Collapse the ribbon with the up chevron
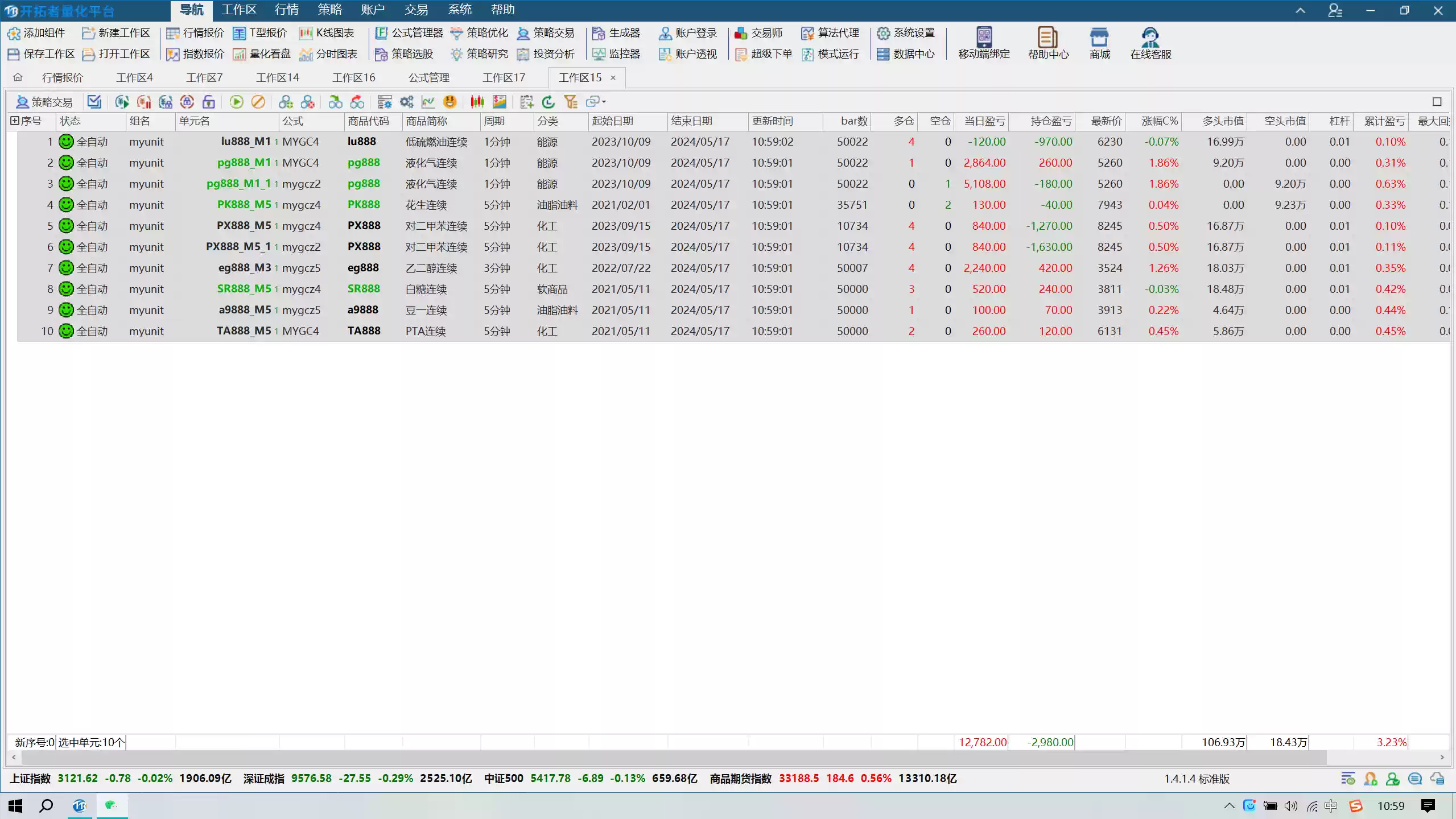Image resolution: width=1456 pixels, height=819 pixels. click(x=1300, y=10)
